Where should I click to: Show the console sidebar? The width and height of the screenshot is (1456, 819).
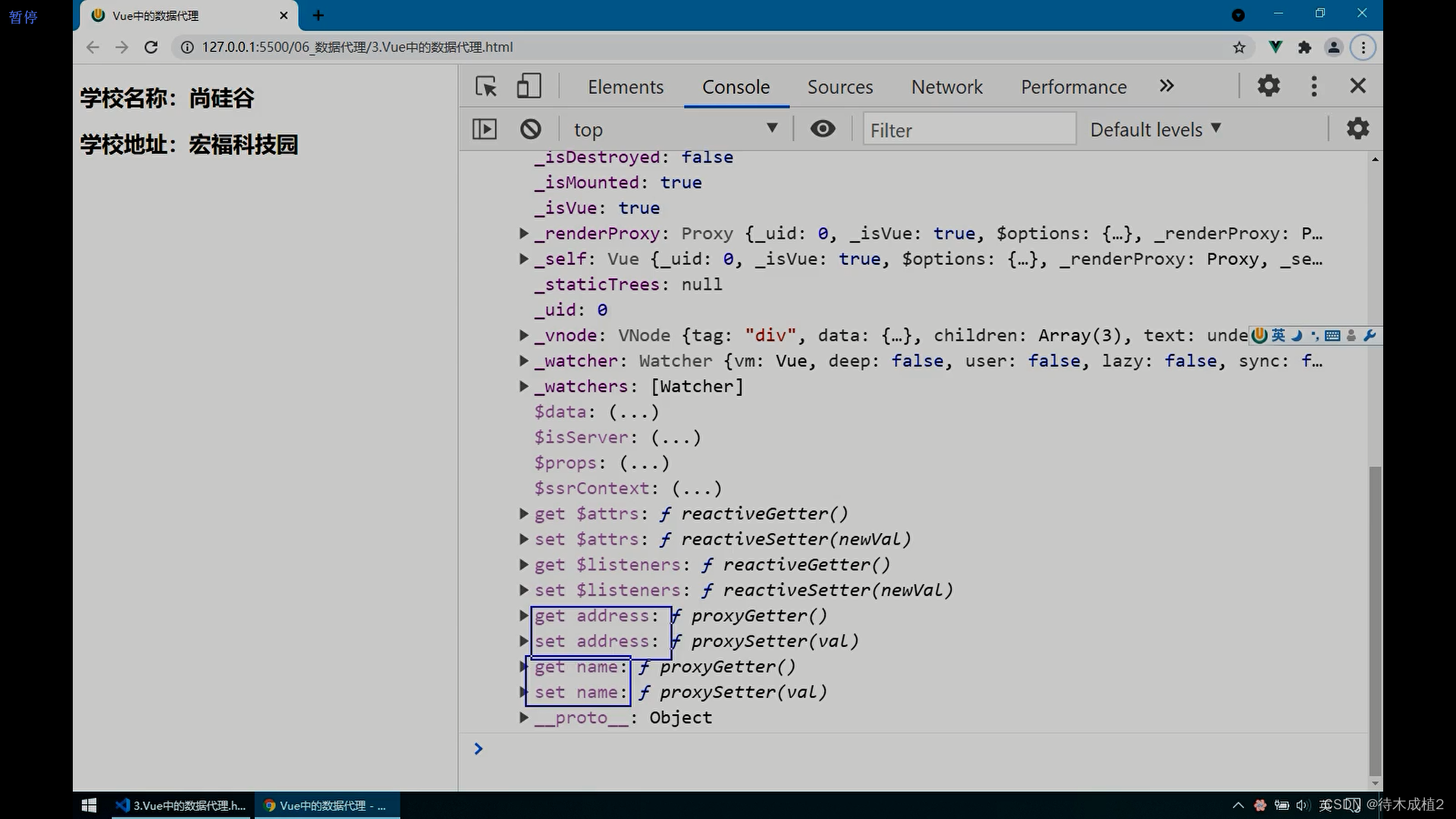pos(485,129)
